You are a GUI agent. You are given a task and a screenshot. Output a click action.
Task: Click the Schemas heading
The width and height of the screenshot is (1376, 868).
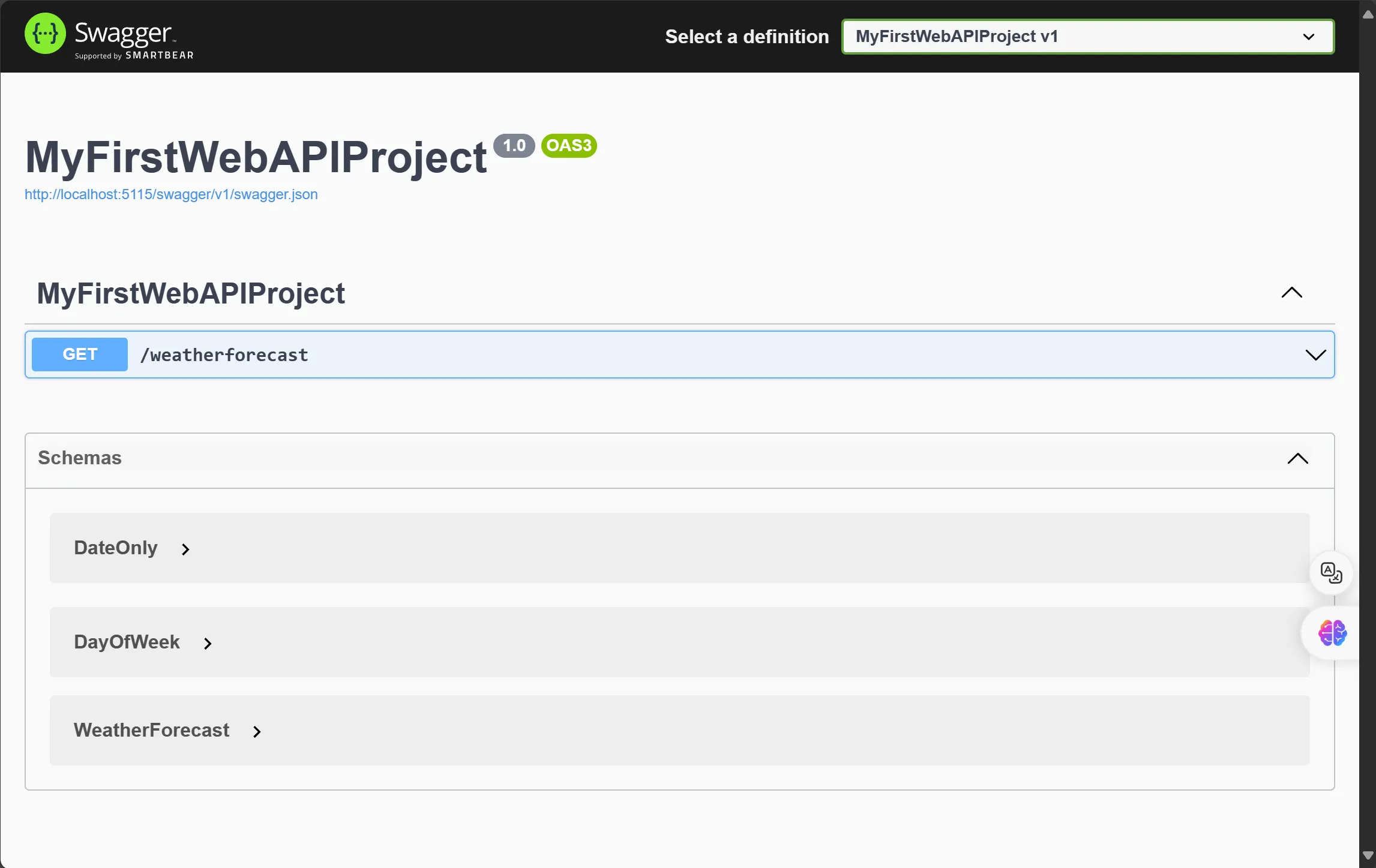click(80, 458)
